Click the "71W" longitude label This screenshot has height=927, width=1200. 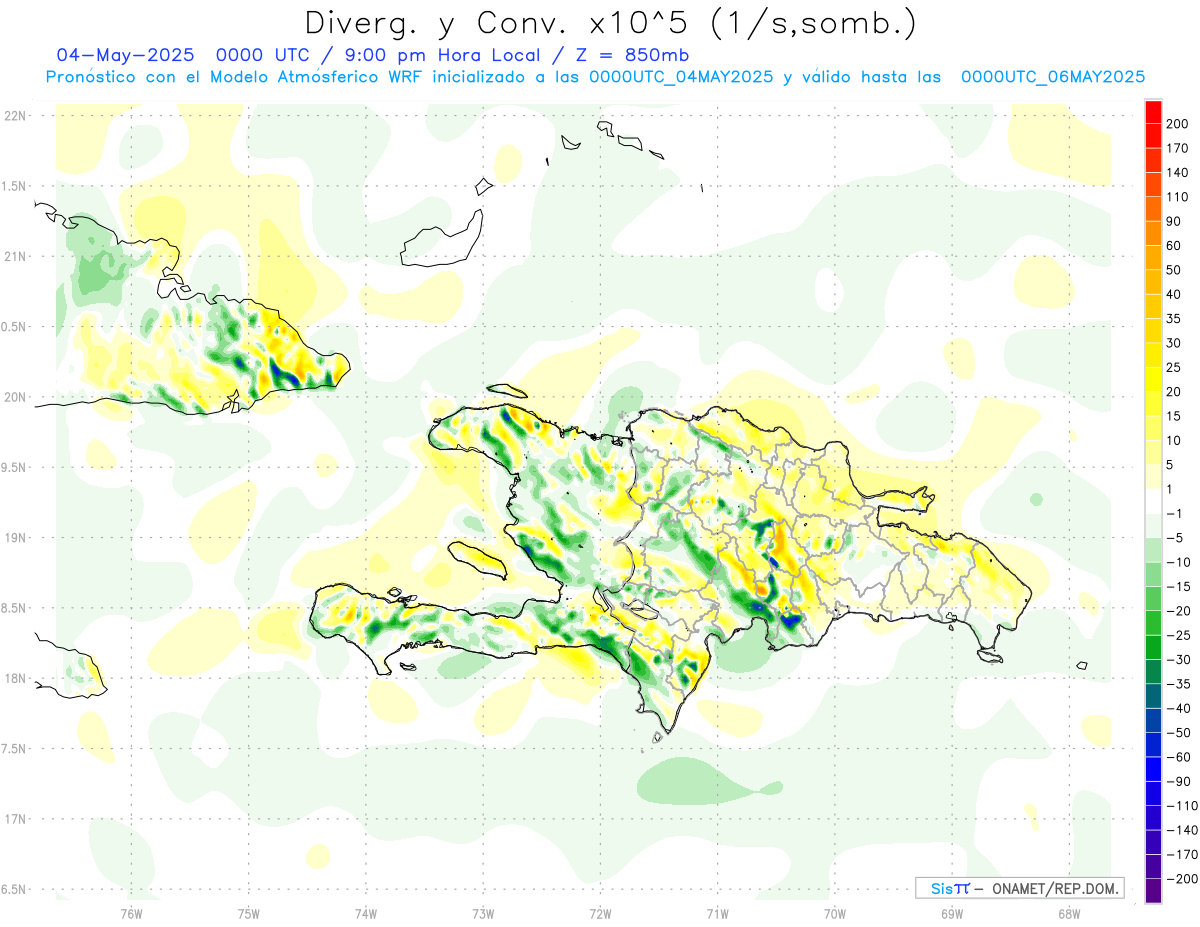point(717,913)
